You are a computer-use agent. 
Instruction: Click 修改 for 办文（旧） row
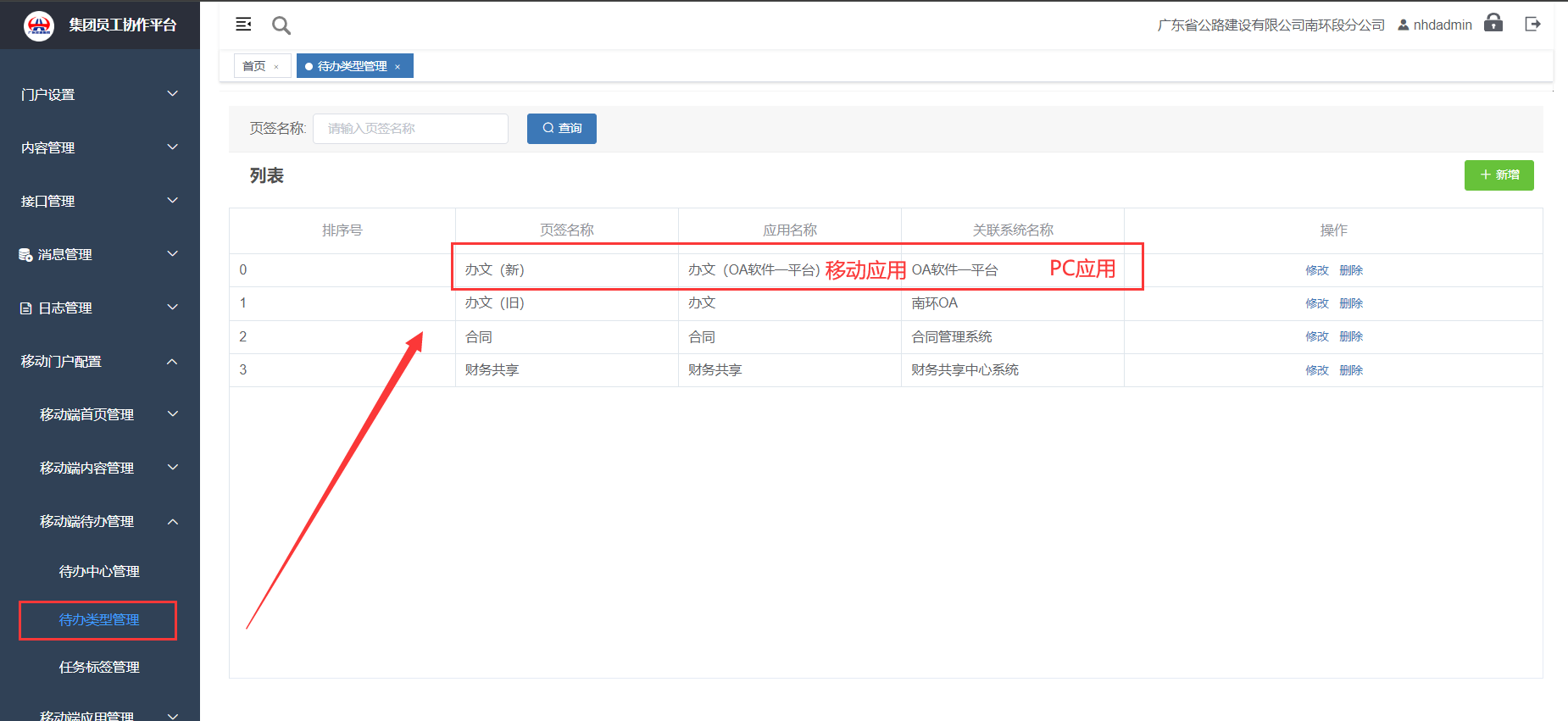pos(1317,303)
